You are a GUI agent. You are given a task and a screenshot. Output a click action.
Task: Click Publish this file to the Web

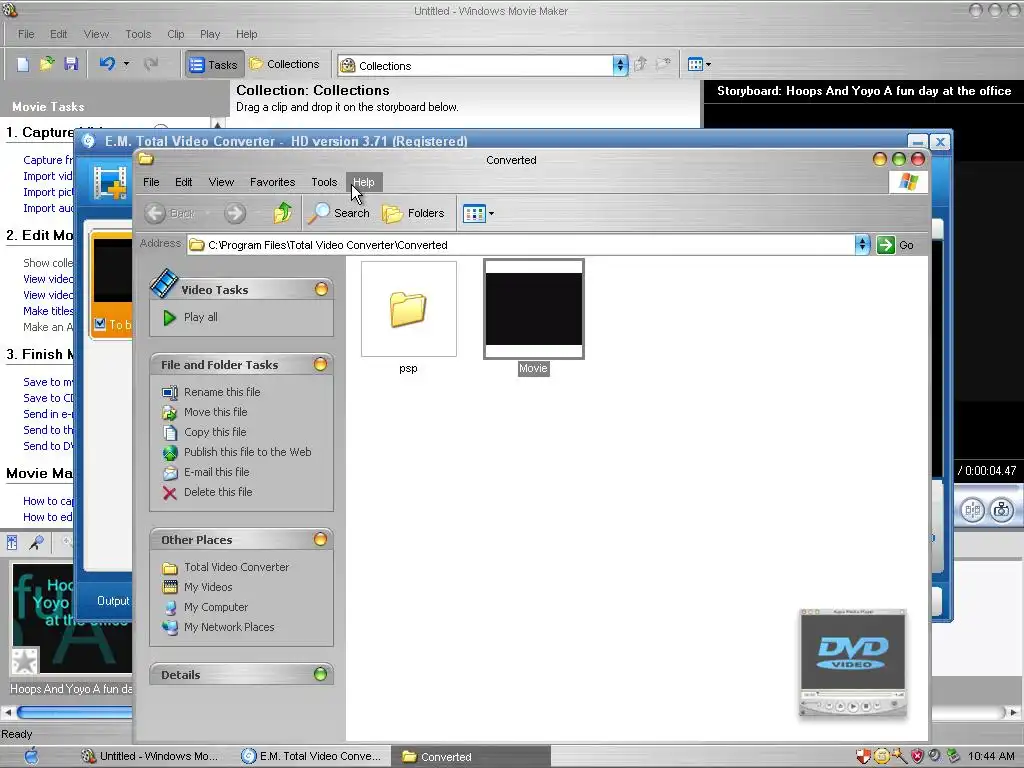tap(248, 452)
